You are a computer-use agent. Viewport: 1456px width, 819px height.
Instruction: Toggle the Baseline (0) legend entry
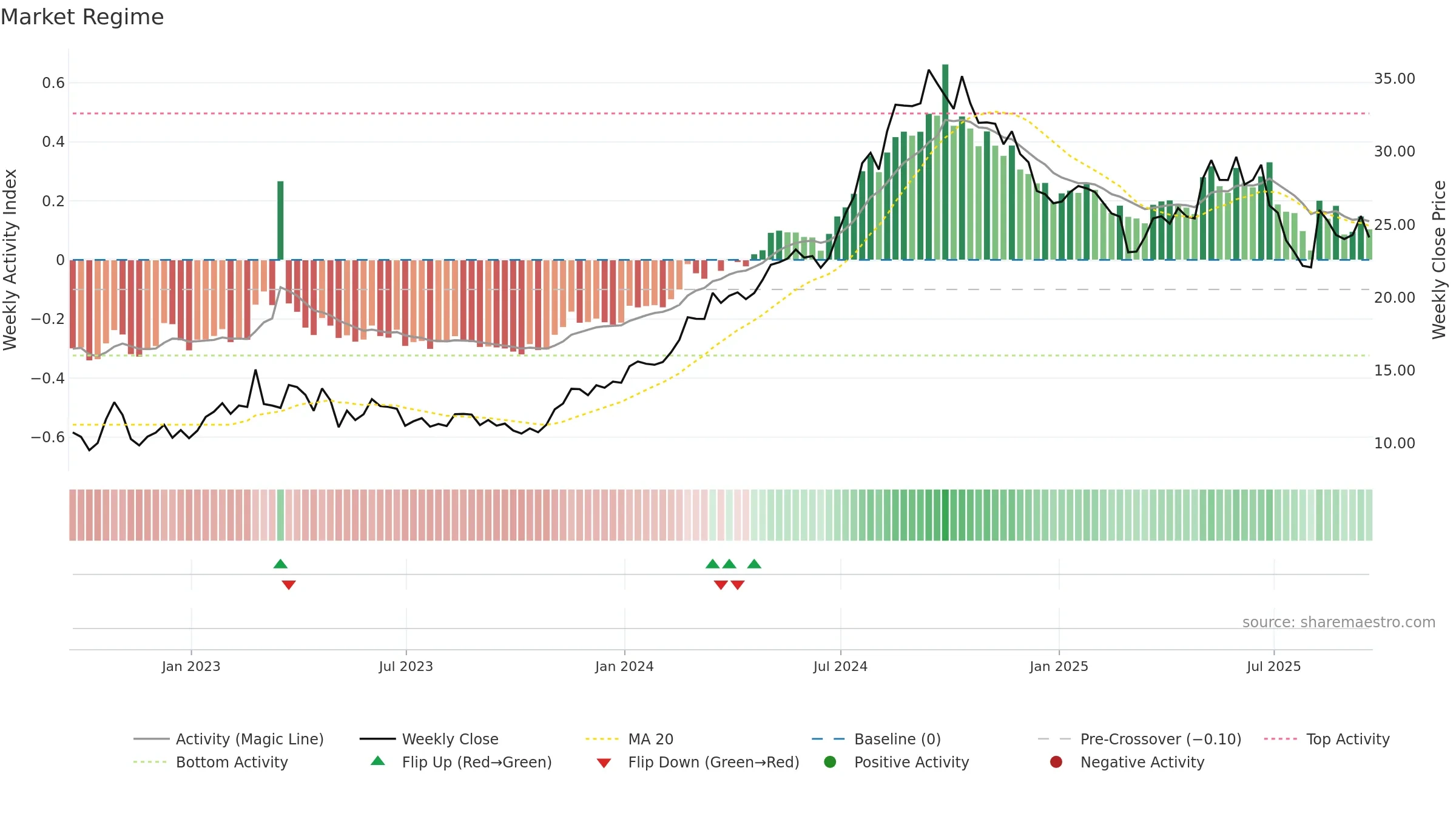(876, 739)
